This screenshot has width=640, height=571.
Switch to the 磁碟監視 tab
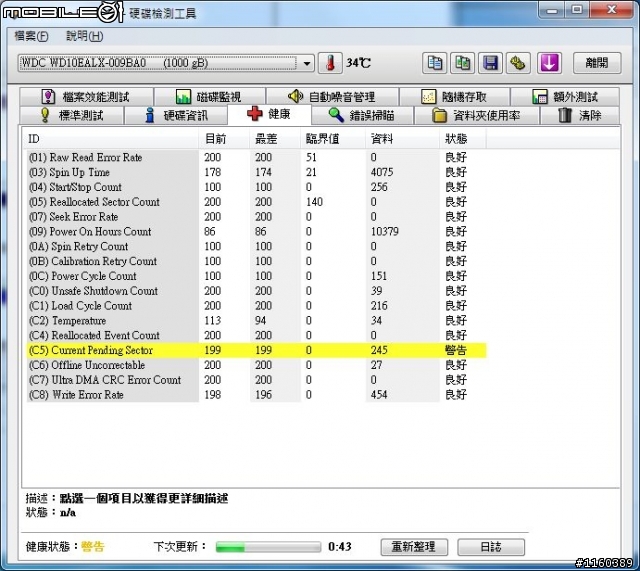pos(209,97)
